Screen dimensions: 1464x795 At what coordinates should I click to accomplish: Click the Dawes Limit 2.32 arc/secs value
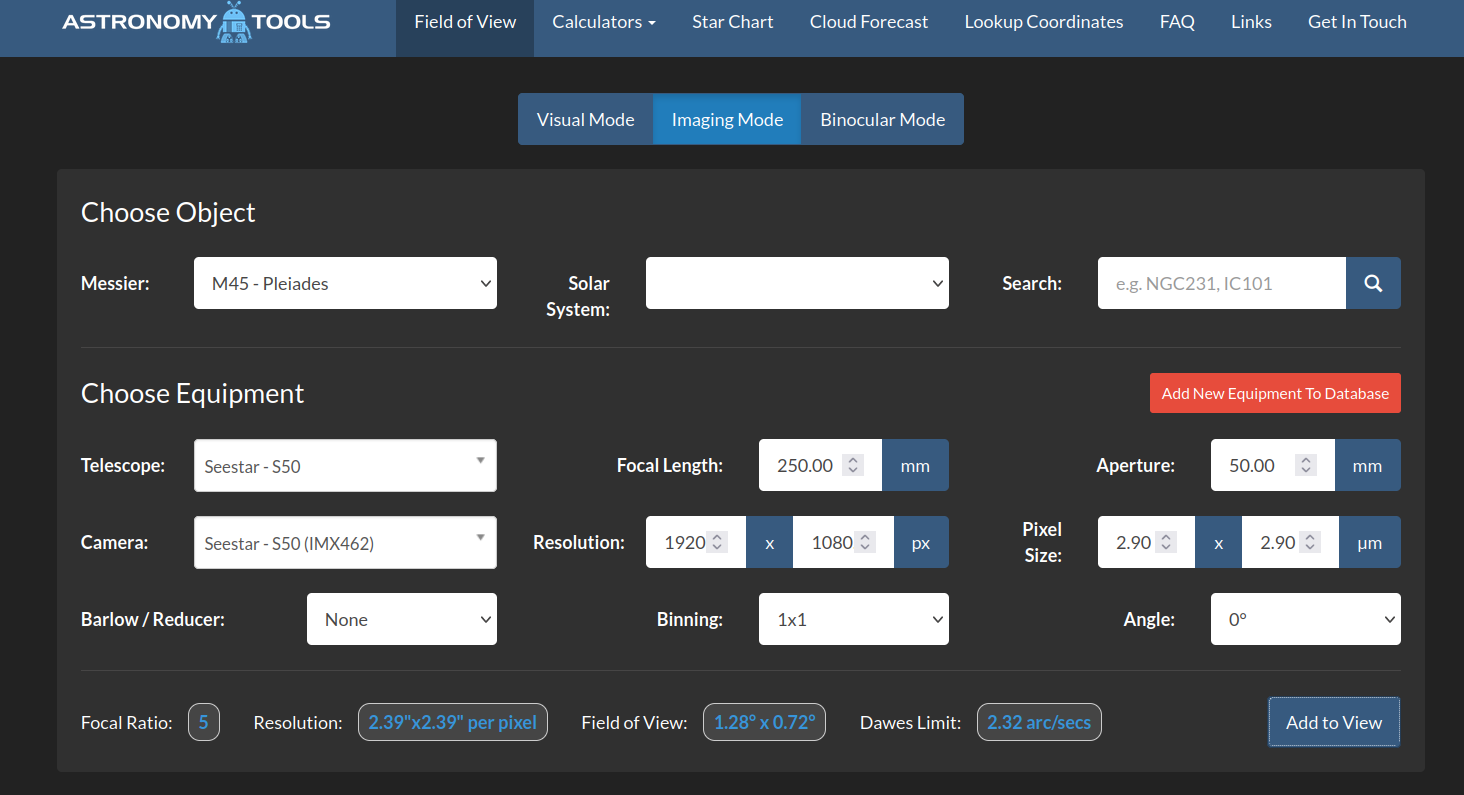pos(1039,722)
